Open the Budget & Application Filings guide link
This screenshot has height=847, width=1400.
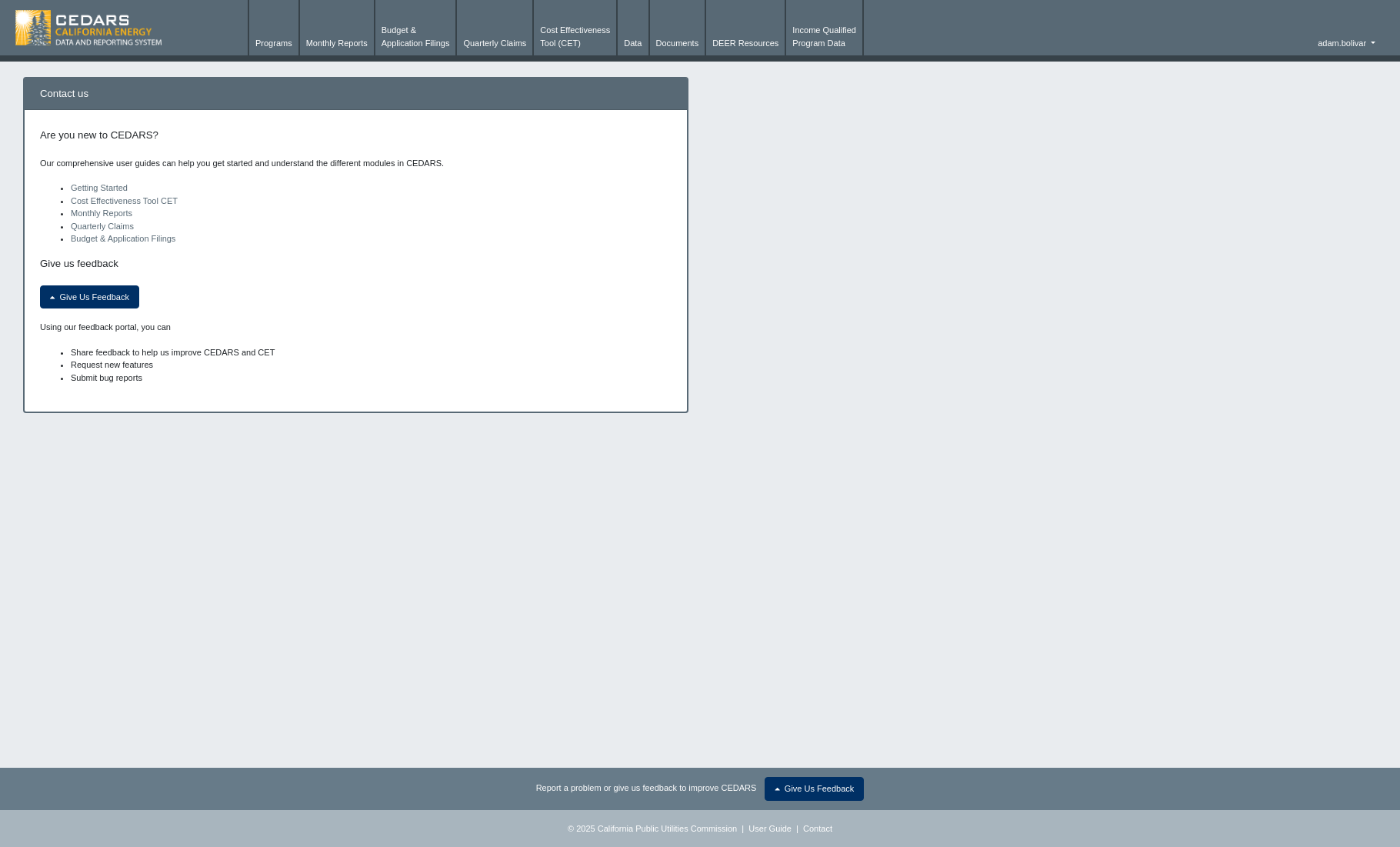tap(123, 238)
